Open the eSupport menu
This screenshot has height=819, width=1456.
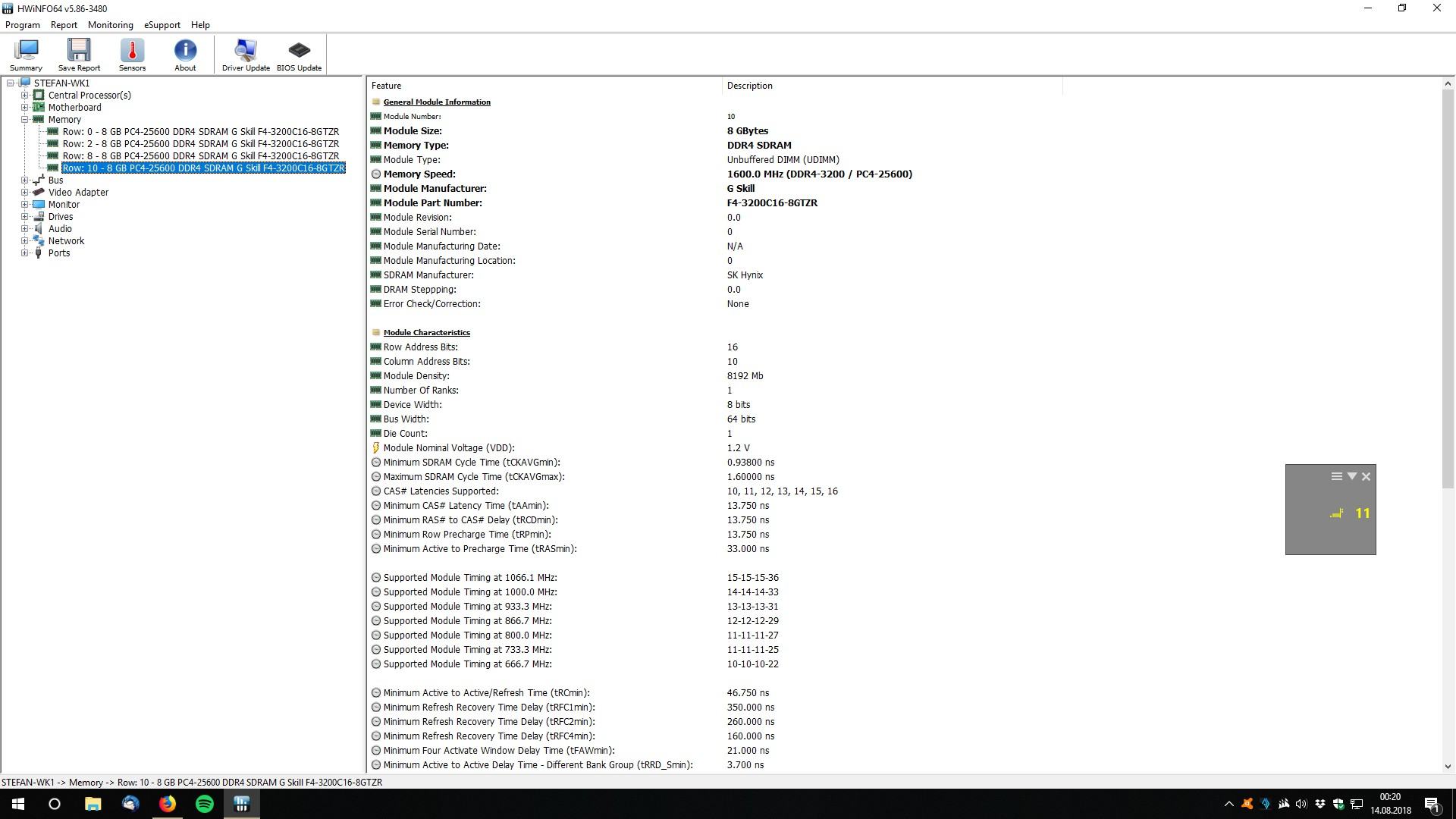(x=162, y=25)
